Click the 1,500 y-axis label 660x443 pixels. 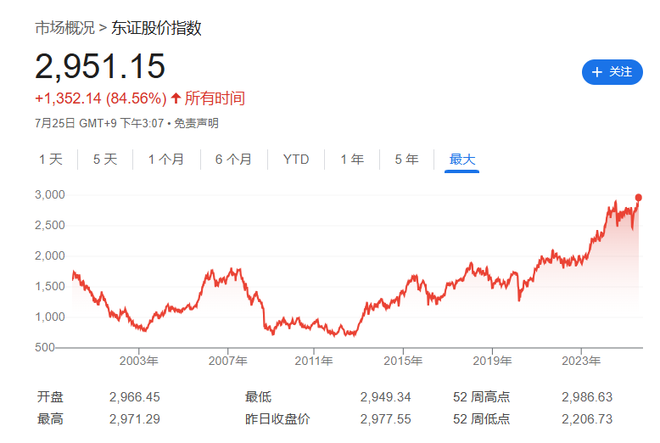click(50, 286)
